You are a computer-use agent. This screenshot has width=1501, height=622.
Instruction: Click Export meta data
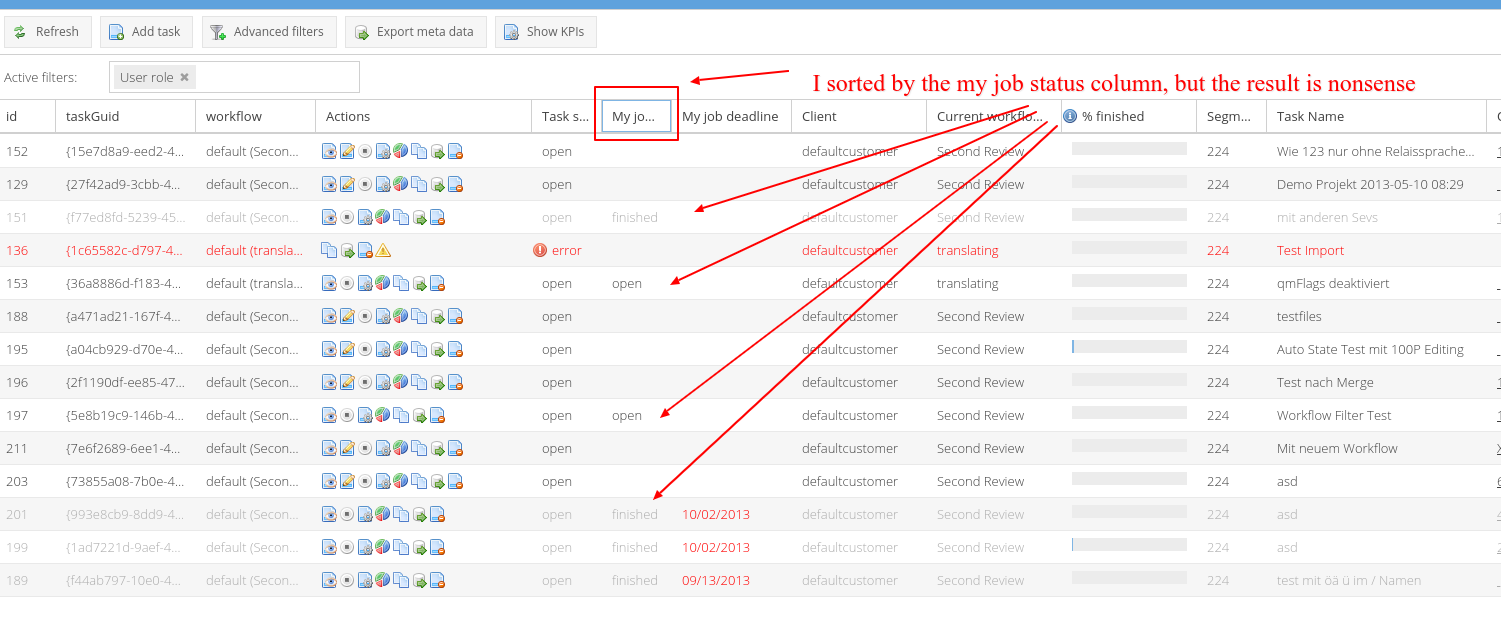coord(415,32)
